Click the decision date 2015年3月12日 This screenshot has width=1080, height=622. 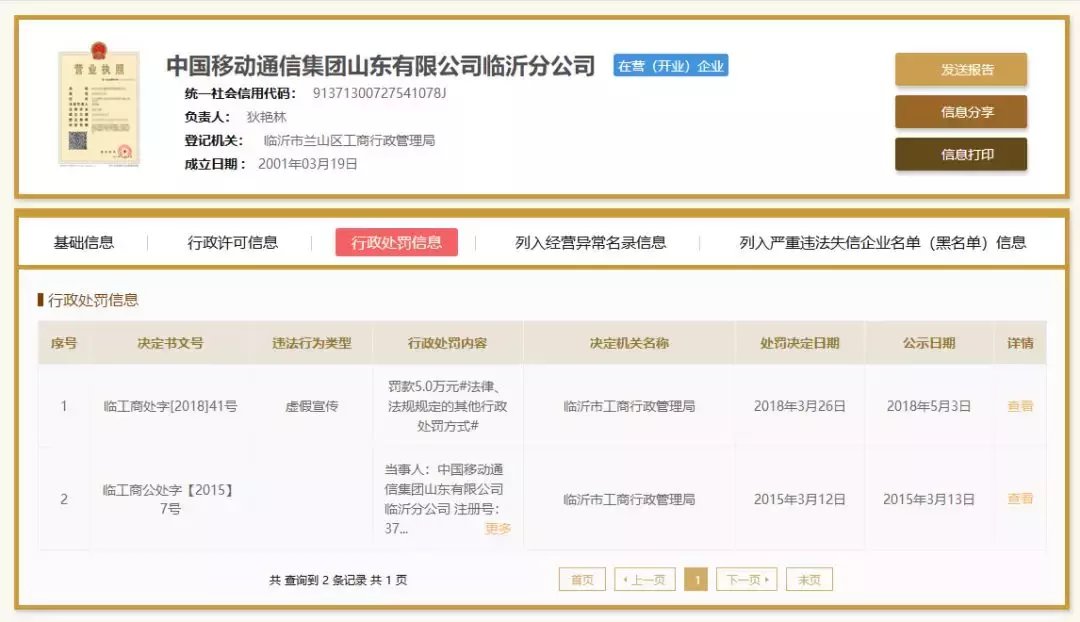(800, 499)
